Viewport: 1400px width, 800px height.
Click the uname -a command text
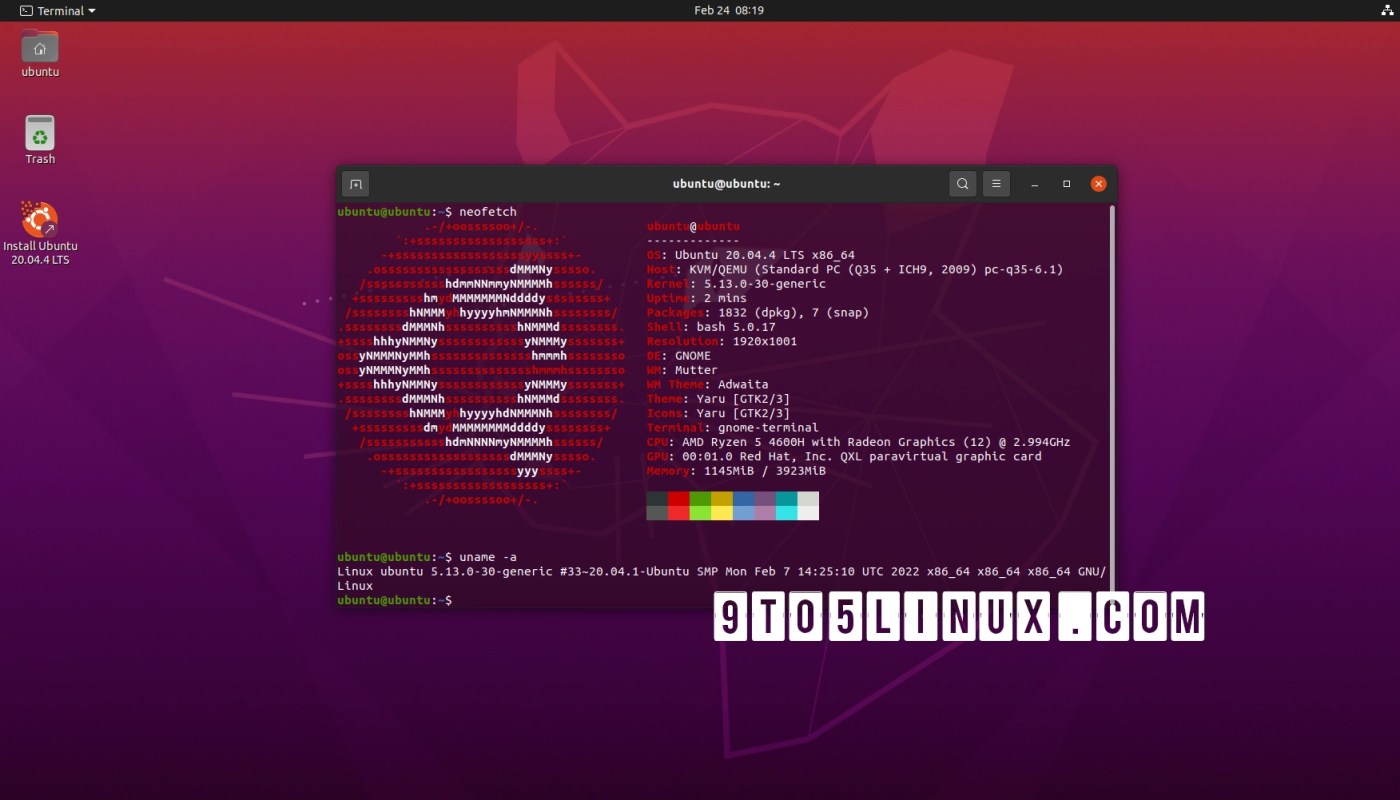(x=488, y=557)
